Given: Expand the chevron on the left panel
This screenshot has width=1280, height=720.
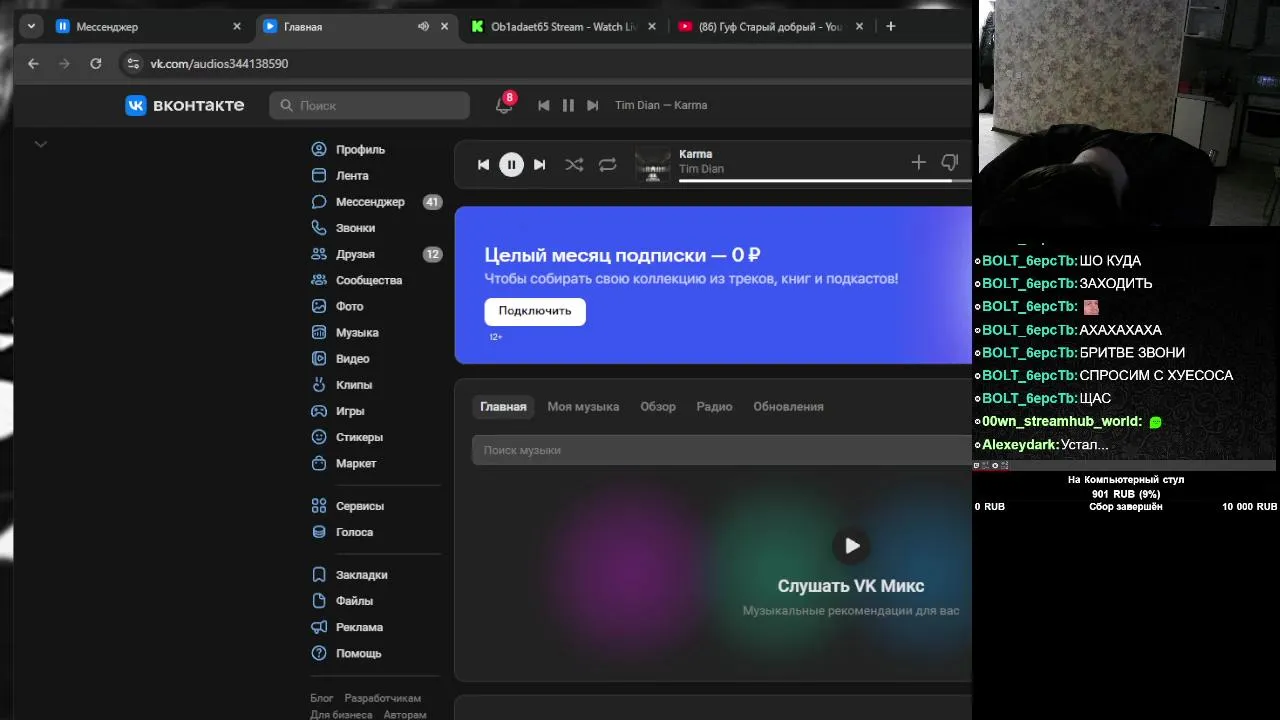Looking at the screenshot, I should [41, 144].
